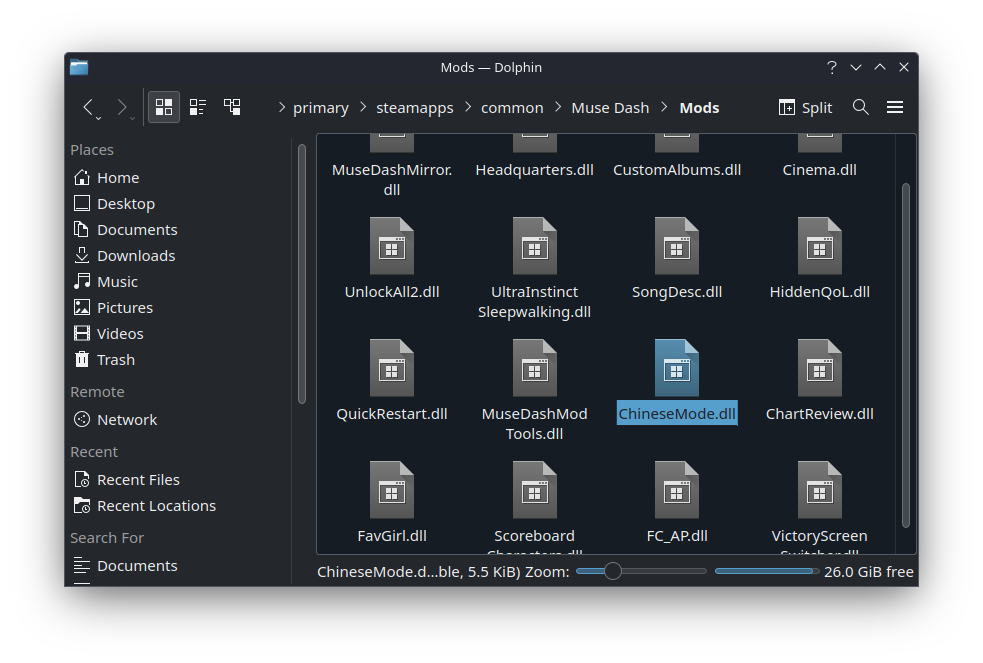Viewport: 983px width, 663px height.
Task: Expand chevron between common and Muse Dash
Action: [x=558, y=108]
